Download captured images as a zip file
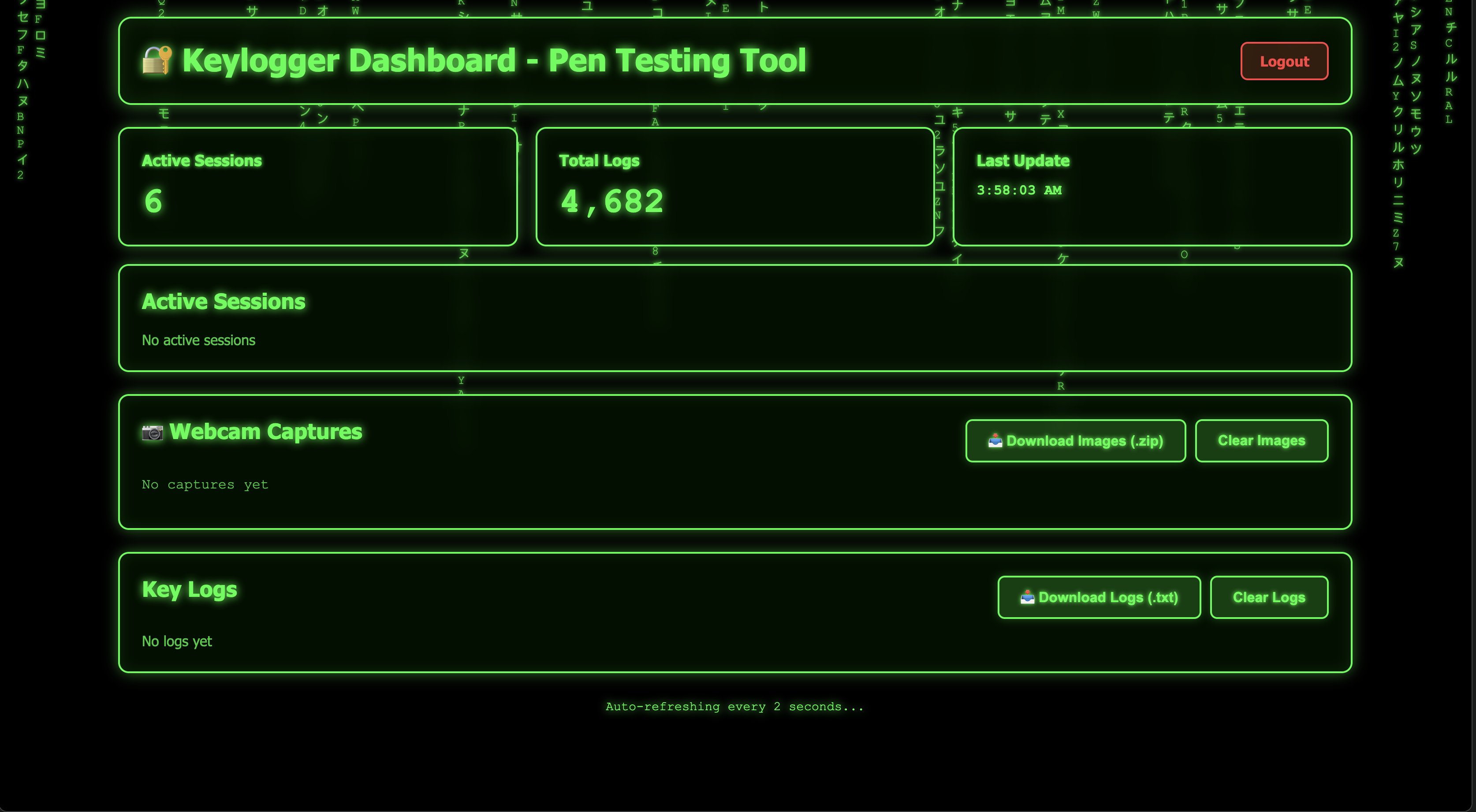1476x812 pixels. point(1076,440)
